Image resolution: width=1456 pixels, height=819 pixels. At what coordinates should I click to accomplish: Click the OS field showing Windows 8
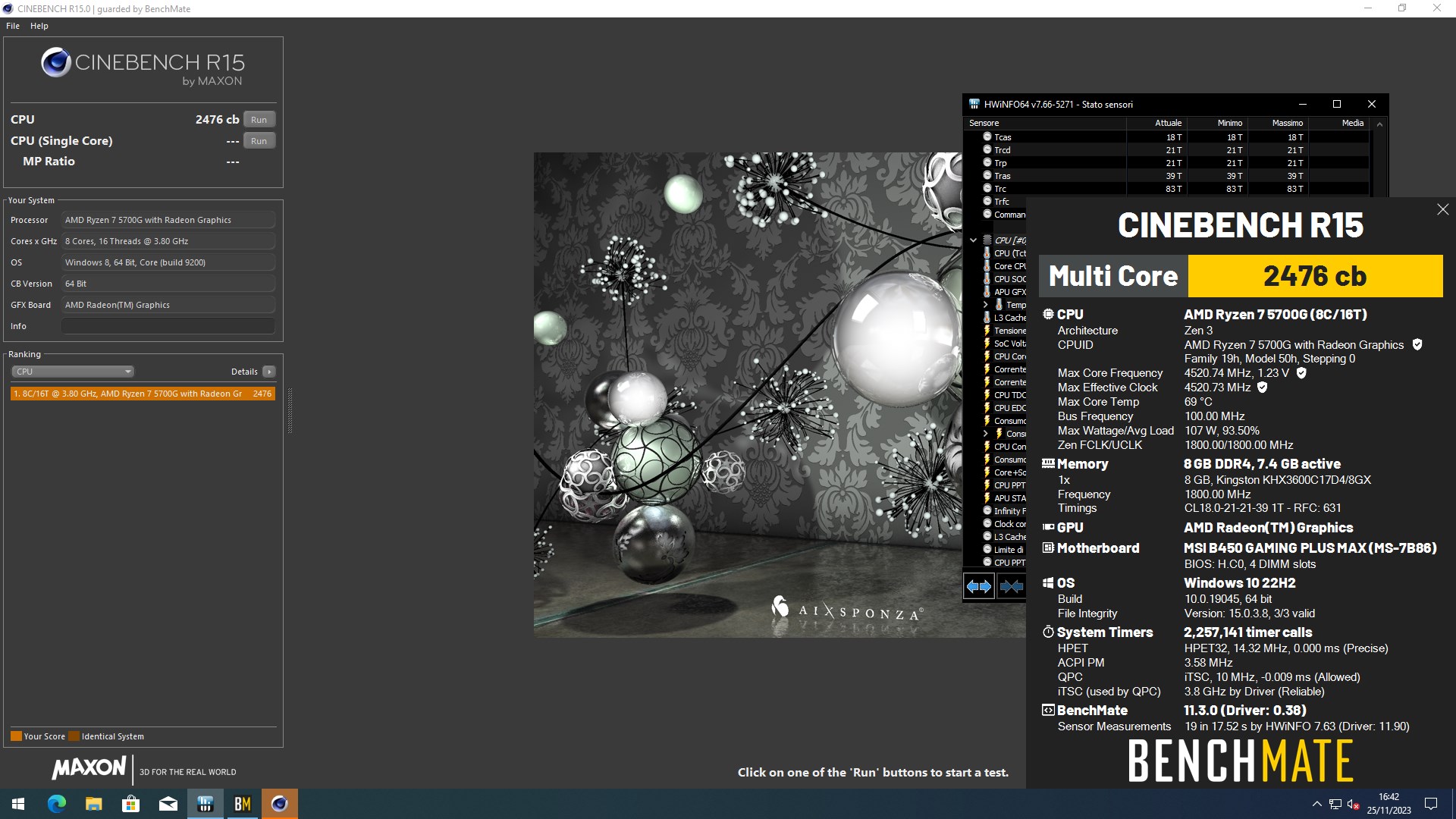[168, 262]
